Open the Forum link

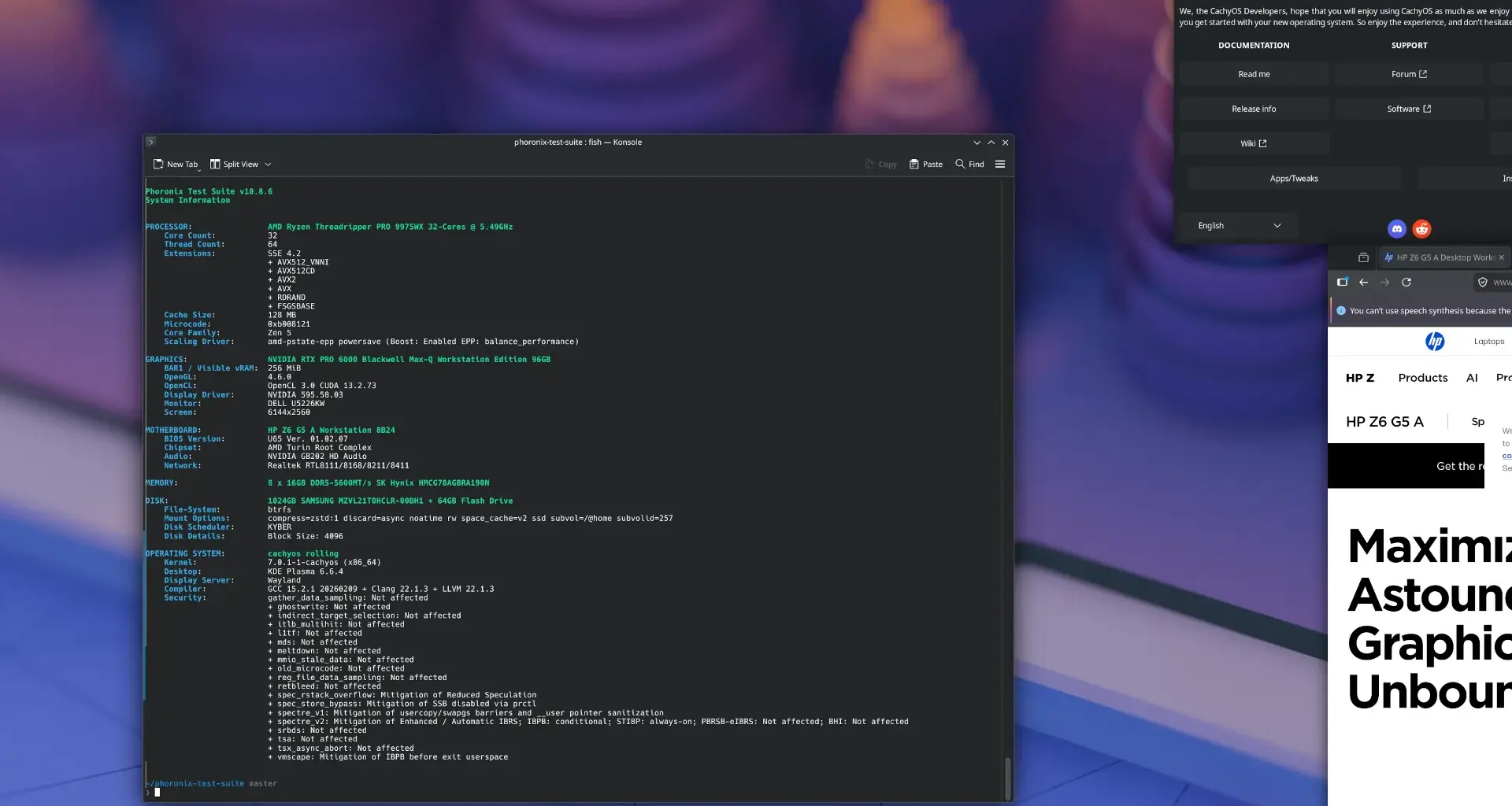pyautogui.click(x=1409, y=73)
